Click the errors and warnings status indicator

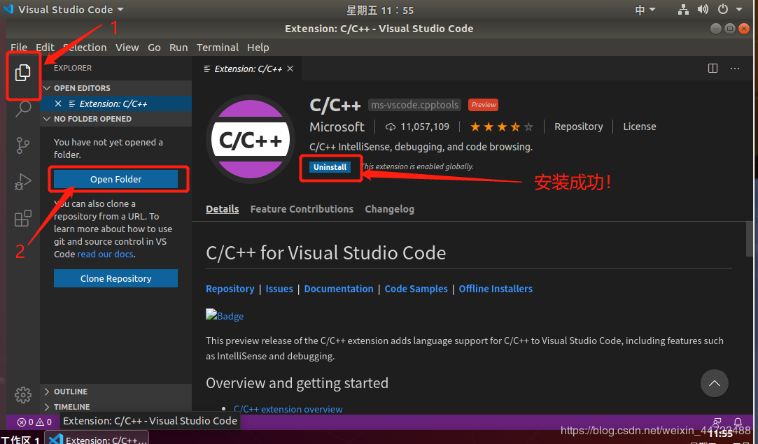click(x=34, y=422)
